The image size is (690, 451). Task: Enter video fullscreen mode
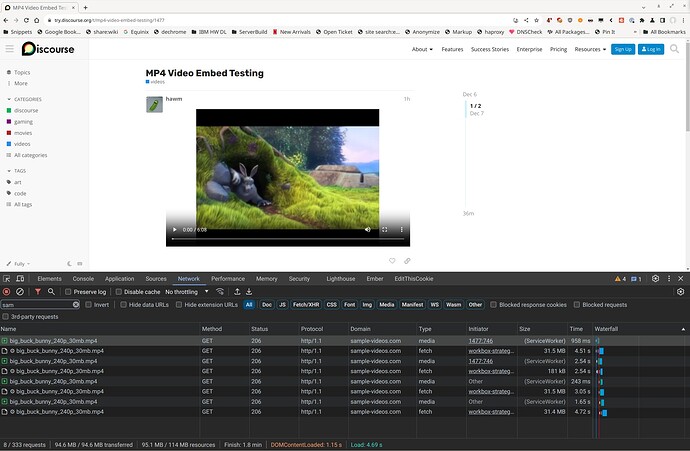385,230
